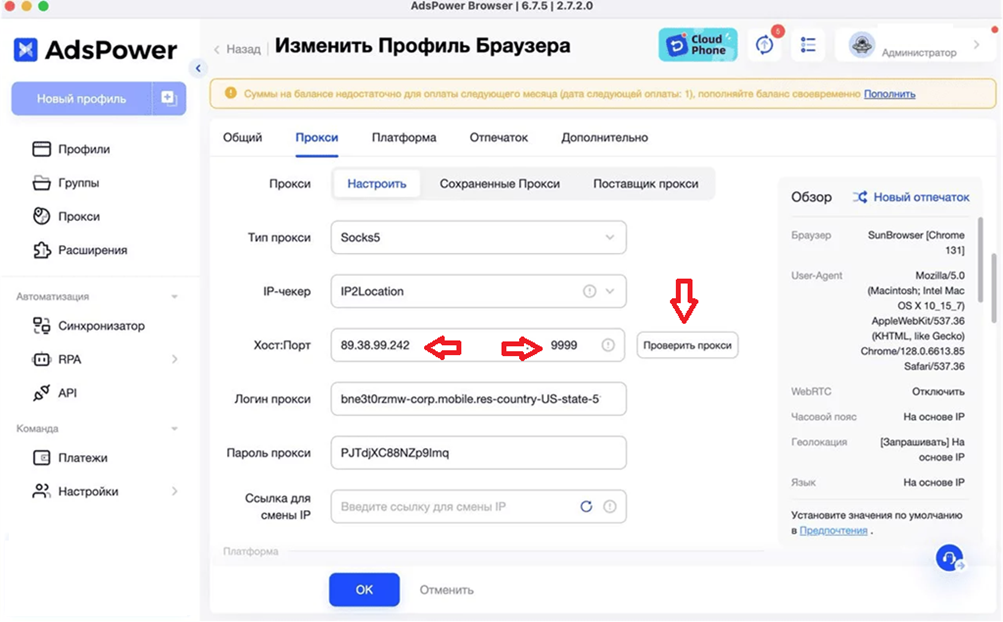1003x622 pixels.
Task: Click the refresh icon in Ссылка для смены IP
Action: point(586,506)
